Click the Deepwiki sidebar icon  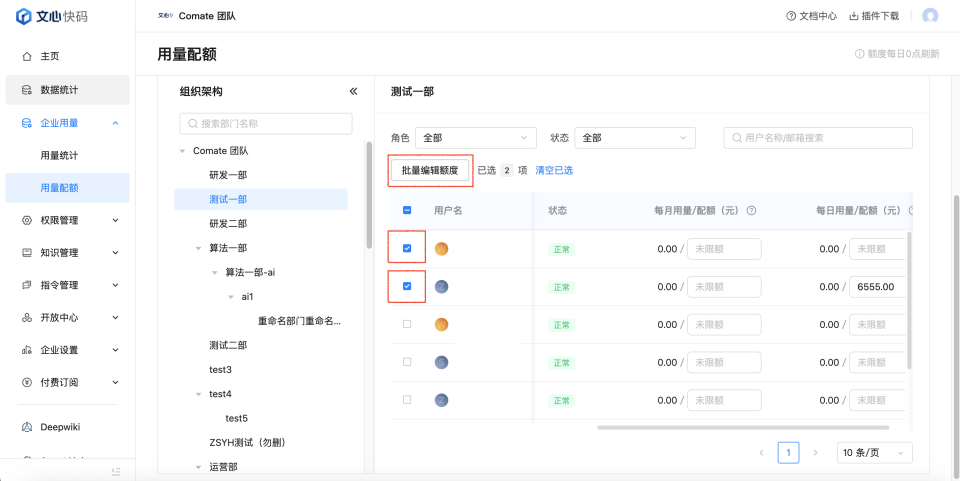[x=26, y=427]
